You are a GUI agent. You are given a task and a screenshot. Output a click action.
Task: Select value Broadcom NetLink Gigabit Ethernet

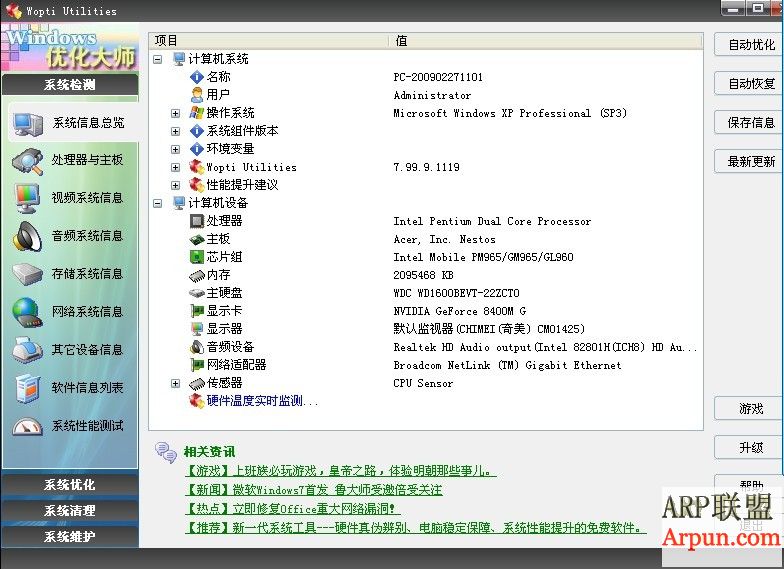point(507,365)
